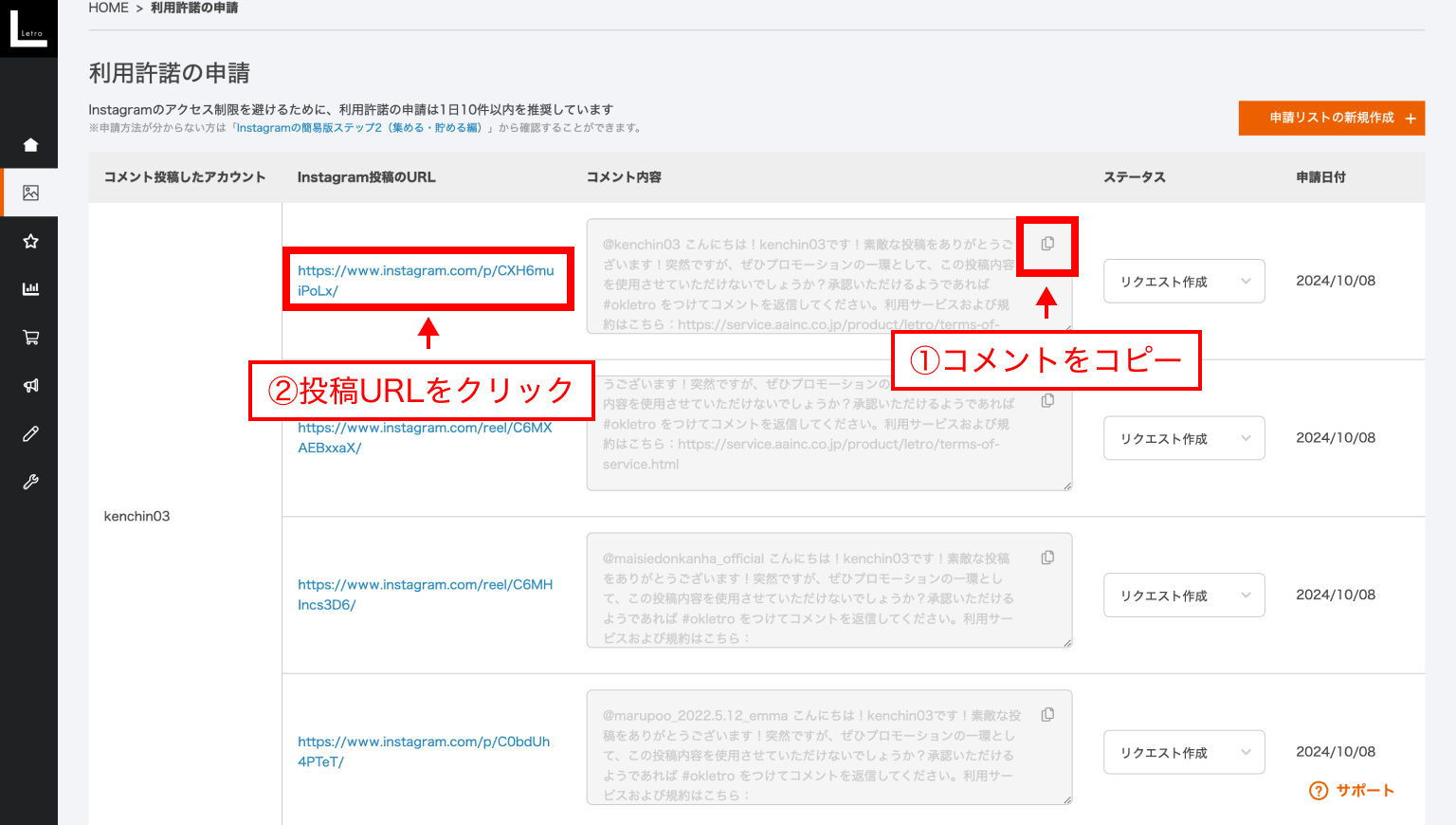The height and width of the screenshot is (825, 1456).
Task: Open status dropdown for C0bdUh4PTeT post row
Action: point(1183,753)
